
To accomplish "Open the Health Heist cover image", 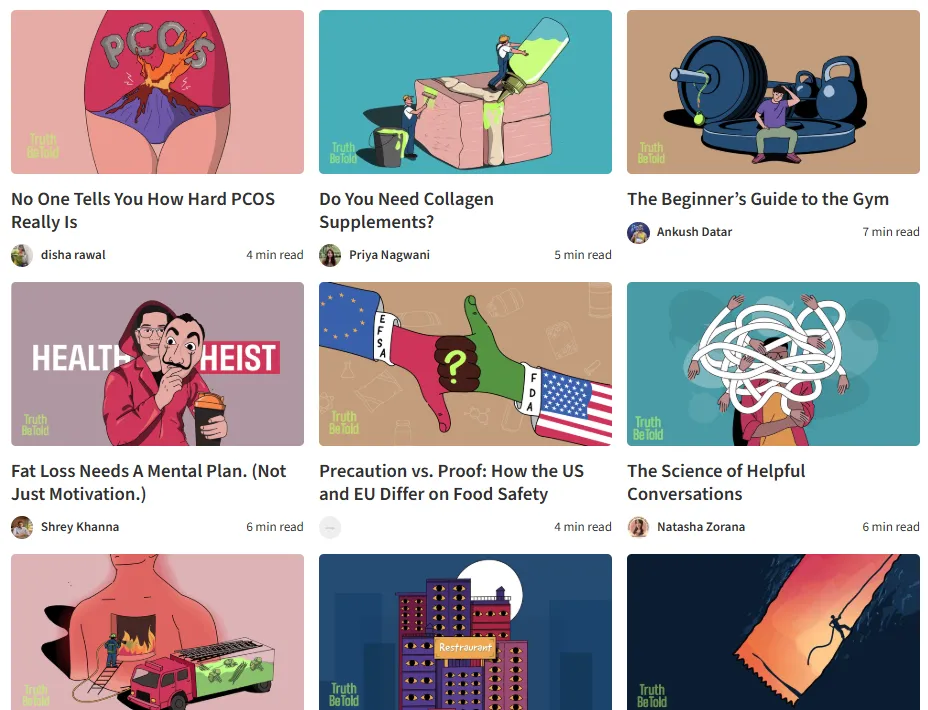I will pos(157,364).
